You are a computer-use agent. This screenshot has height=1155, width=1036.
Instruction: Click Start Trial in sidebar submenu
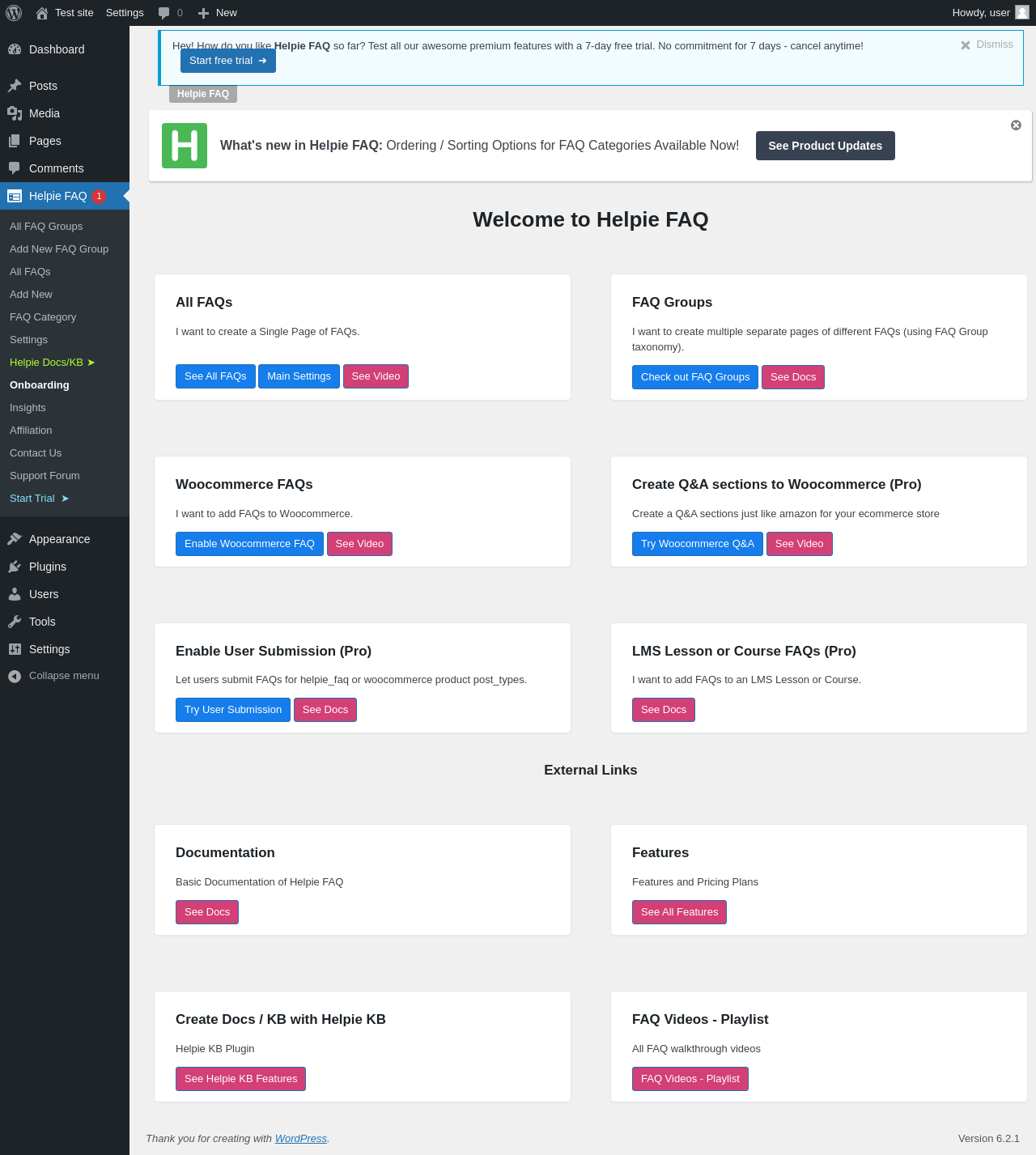pyautogui.click(x=40, y=499)
